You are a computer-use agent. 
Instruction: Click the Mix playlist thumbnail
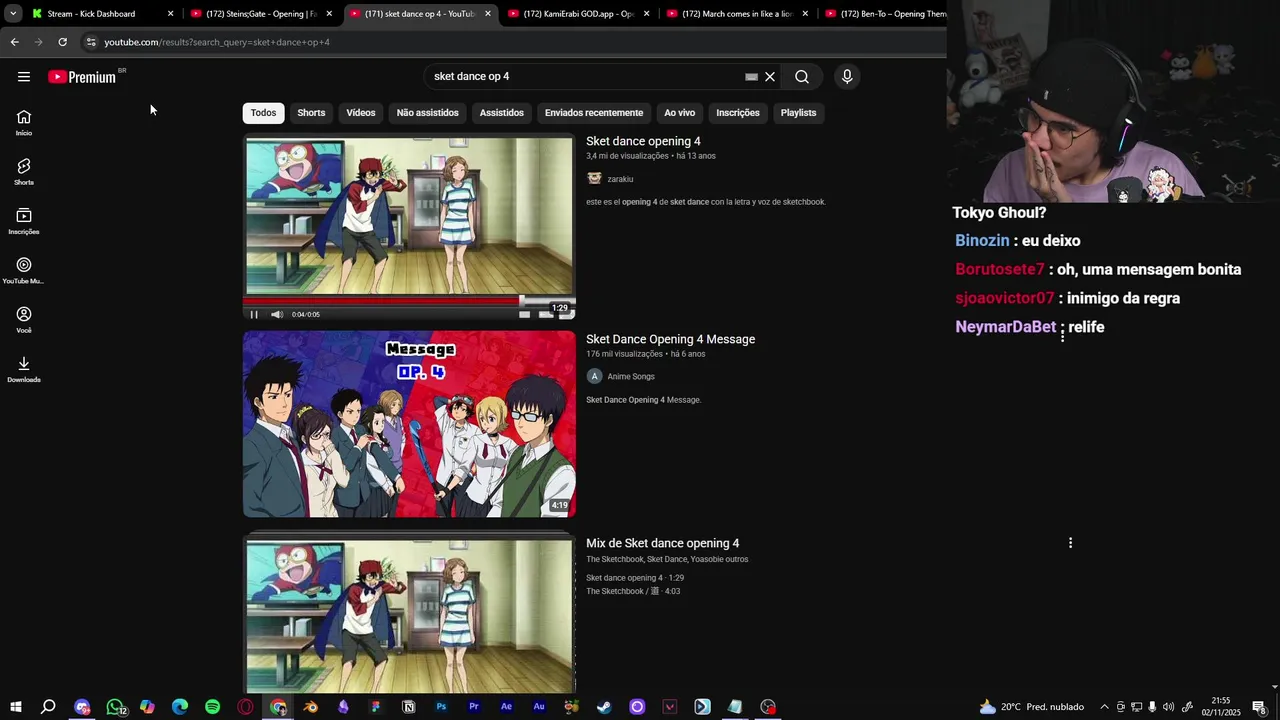click(x=409, y=615)
